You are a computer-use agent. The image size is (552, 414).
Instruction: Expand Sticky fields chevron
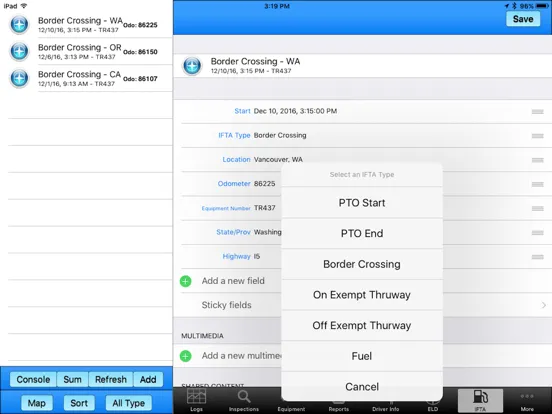[x=544, y=305]
